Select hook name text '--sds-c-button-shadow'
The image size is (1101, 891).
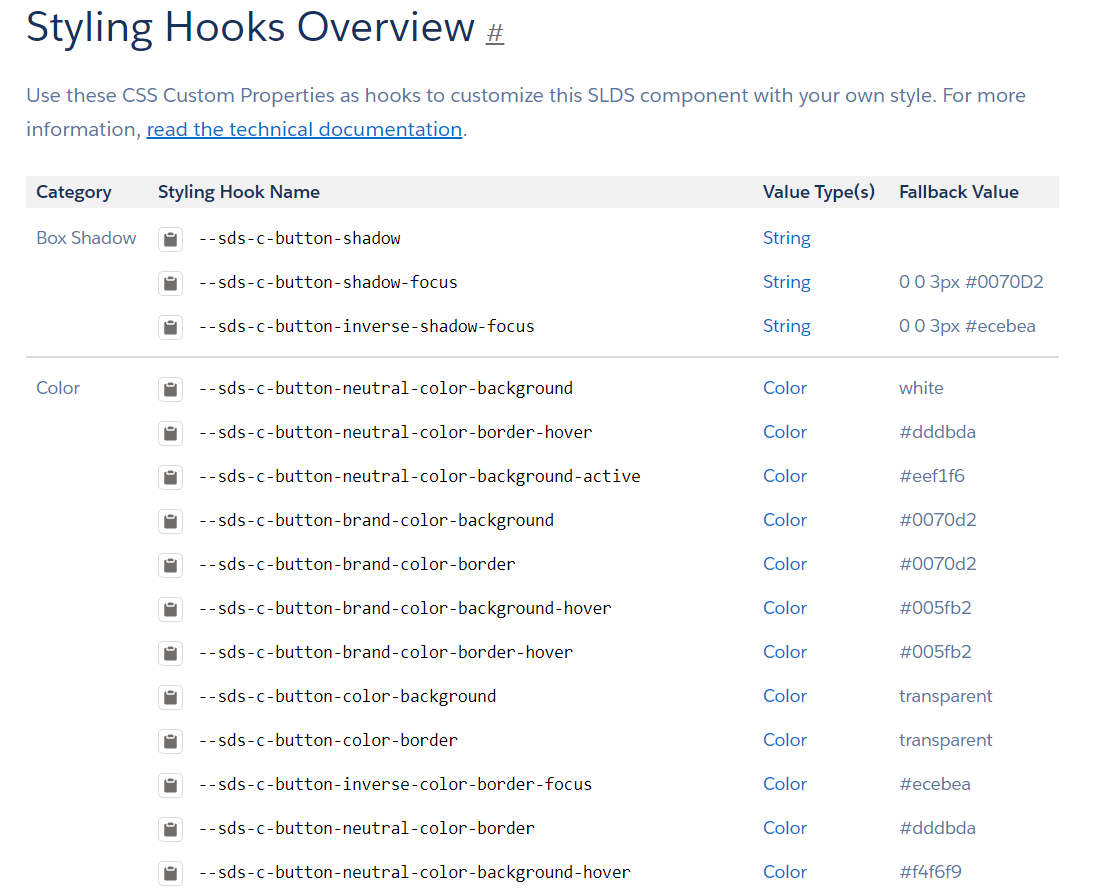point(300,239)
